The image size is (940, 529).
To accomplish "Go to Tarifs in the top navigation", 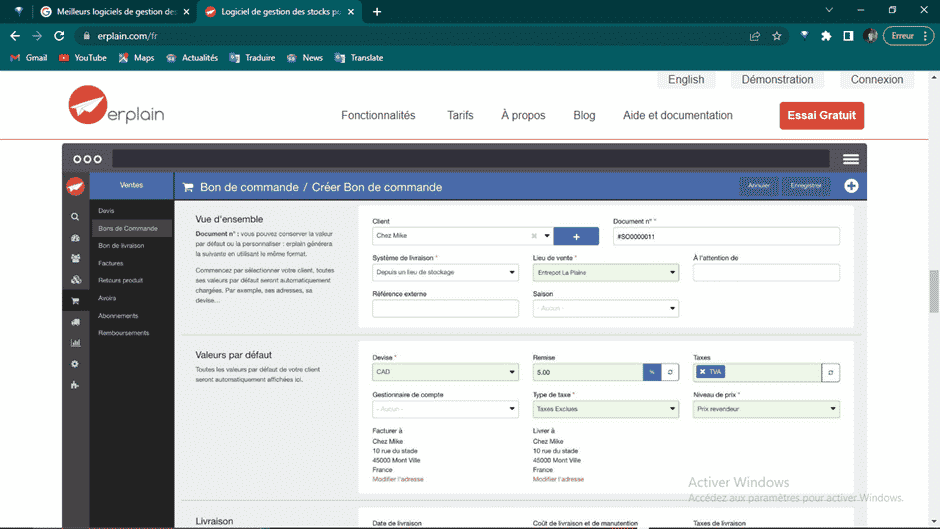I will 460,115.
